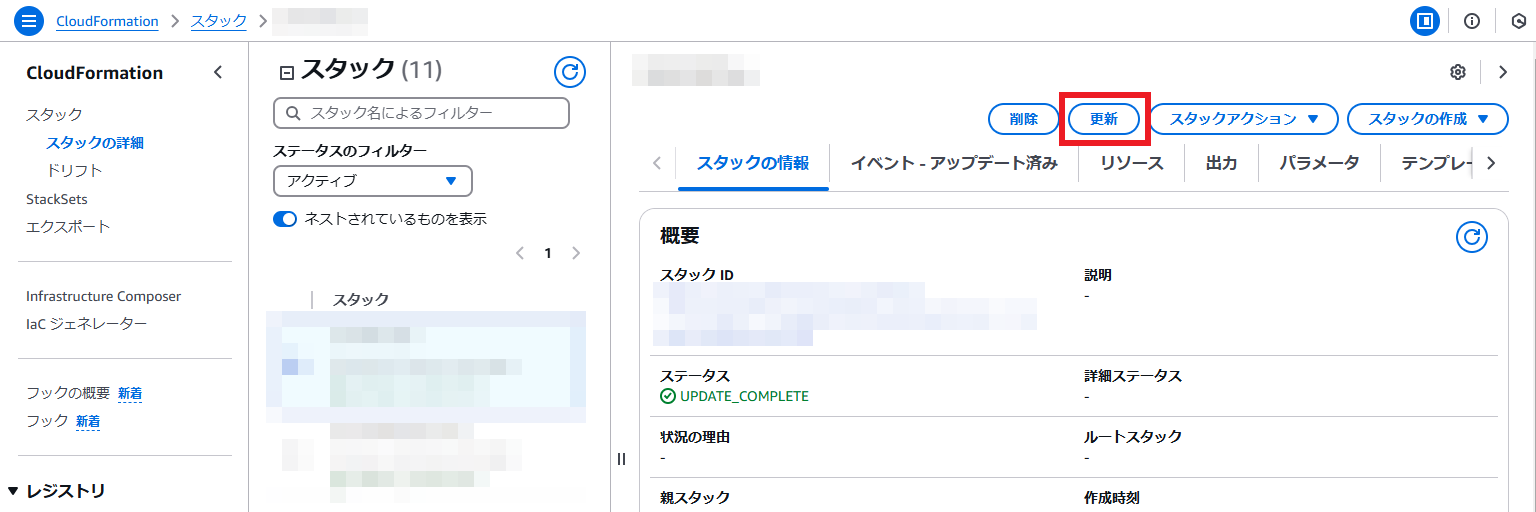Collapse the stack list panel

pos(287,72)
